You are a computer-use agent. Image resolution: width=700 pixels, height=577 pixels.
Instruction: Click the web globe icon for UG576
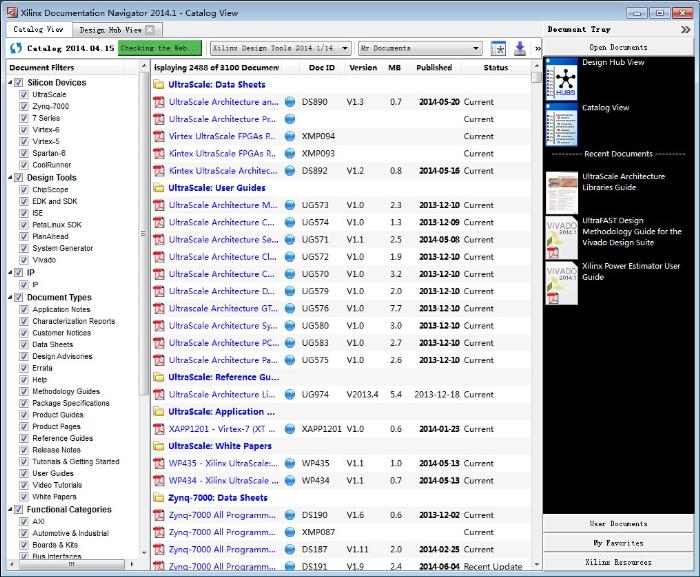[x=290, y=309]
